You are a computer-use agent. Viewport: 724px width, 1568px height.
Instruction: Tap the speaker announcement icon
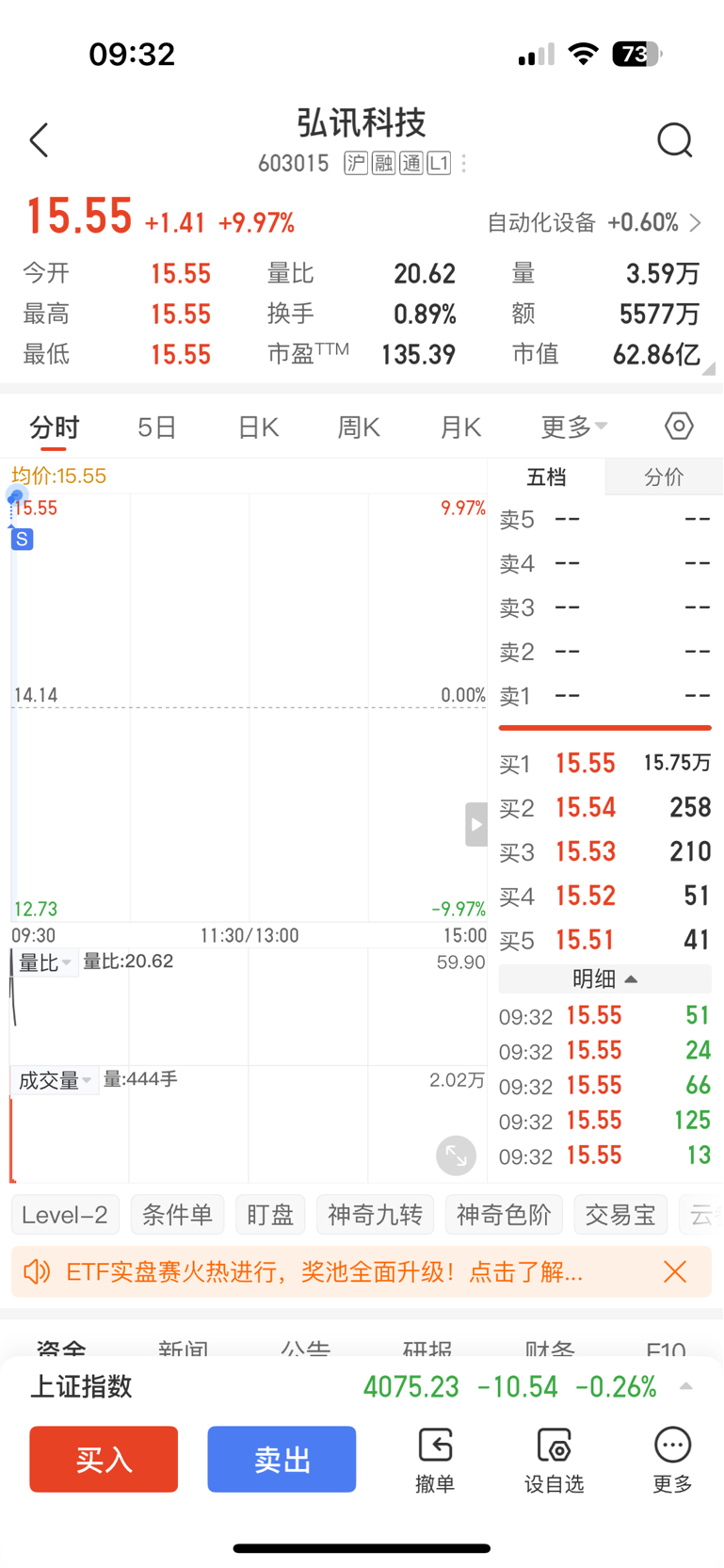(37, 1272)
